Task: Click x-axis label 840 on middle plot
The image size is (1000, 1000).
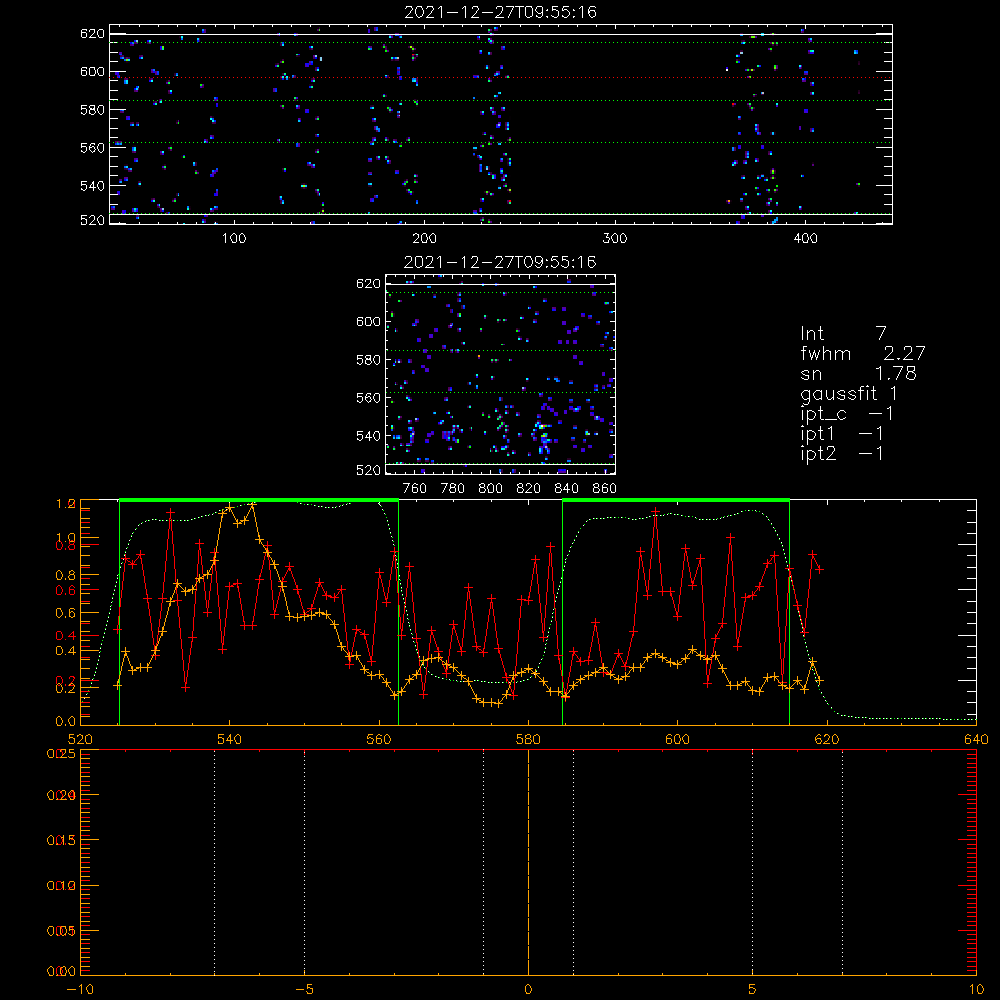Action: point(566,489)
